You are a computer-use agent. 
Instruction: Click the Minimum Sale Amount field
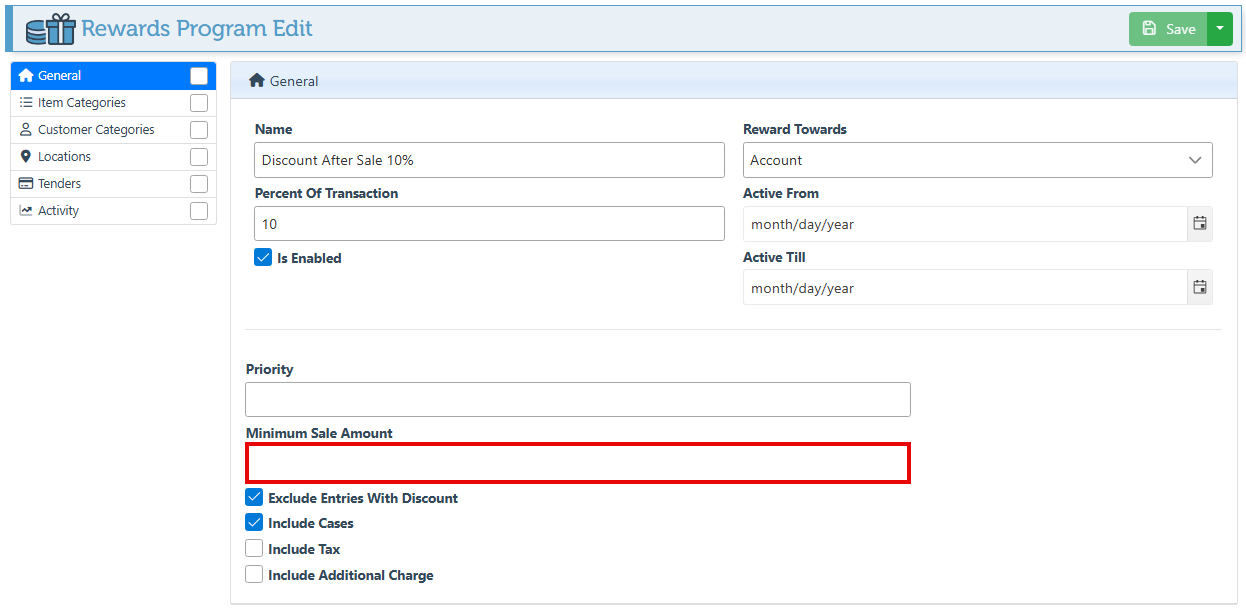click(x=577, y=463)
